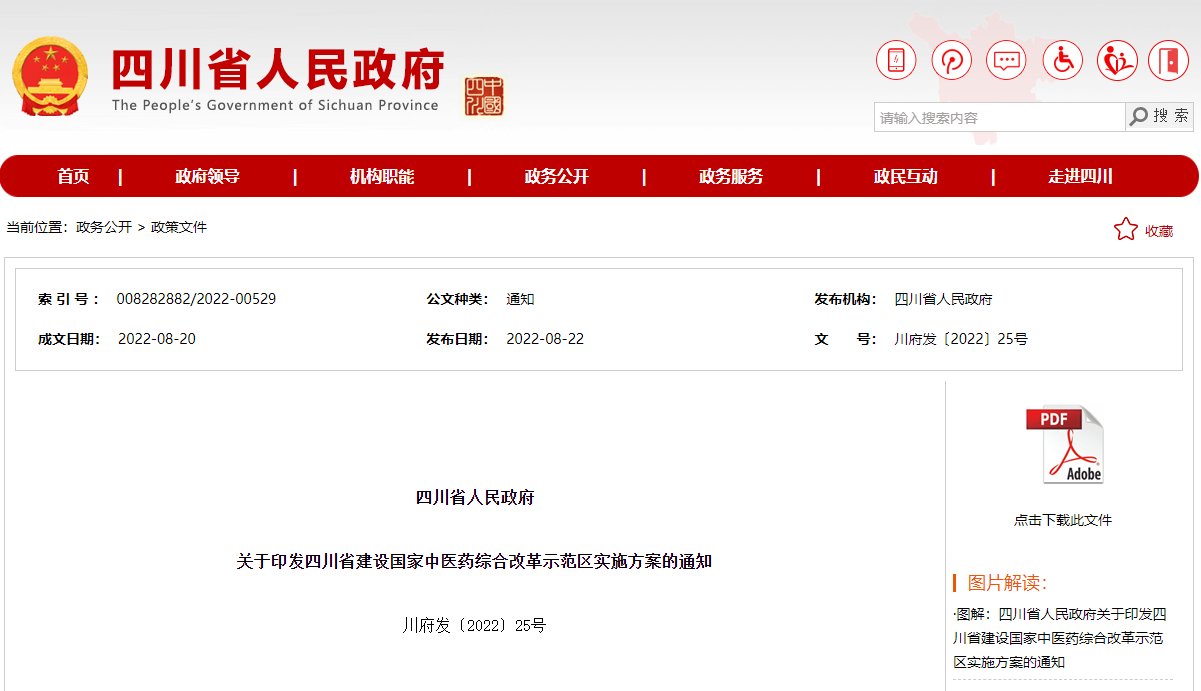Viewport: 1201px width, 691px height.
Task: Open the wheelchair accessibility icon
Action: (x=1063, y=61)
